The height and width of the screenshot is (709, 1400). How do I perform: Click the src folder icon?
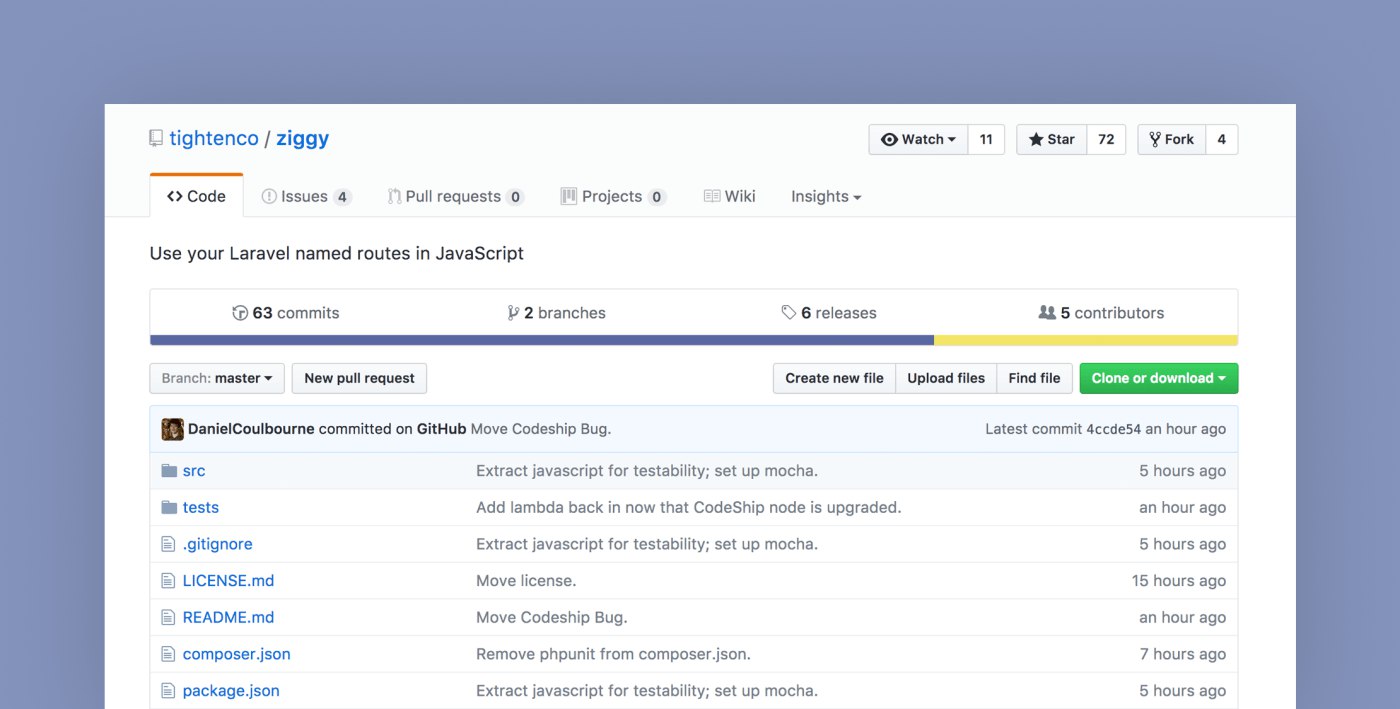click(x=169, y=471)
